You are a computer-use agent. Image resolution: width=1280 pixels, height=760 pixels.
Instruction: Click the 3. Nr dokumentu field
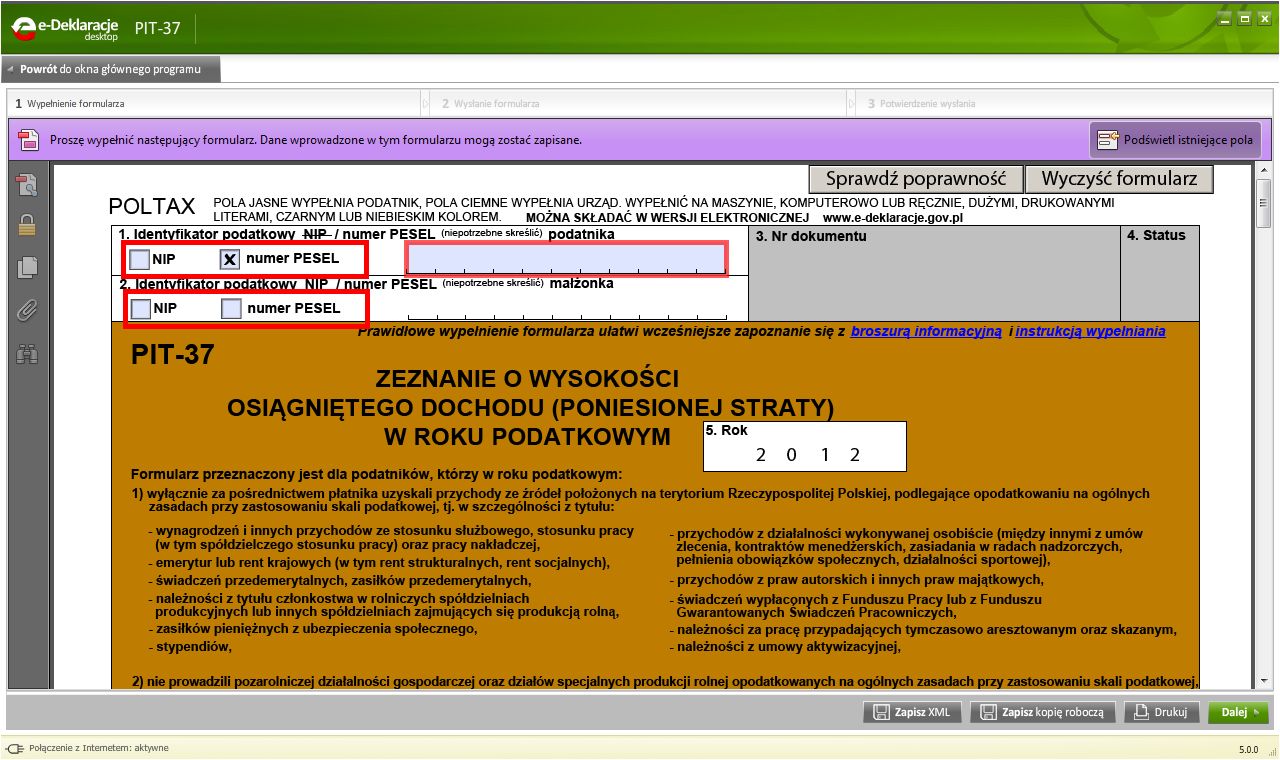(x=934, y=273)
